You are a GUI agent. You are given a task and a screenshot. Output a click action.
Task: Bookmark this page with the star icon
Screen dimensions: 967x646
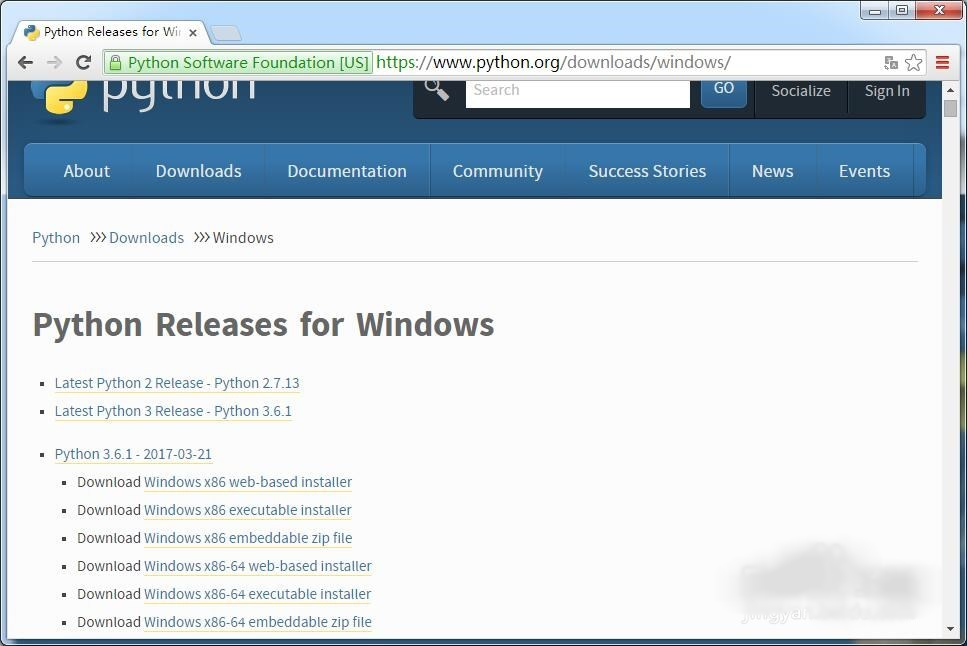click(x=913, y=62)
